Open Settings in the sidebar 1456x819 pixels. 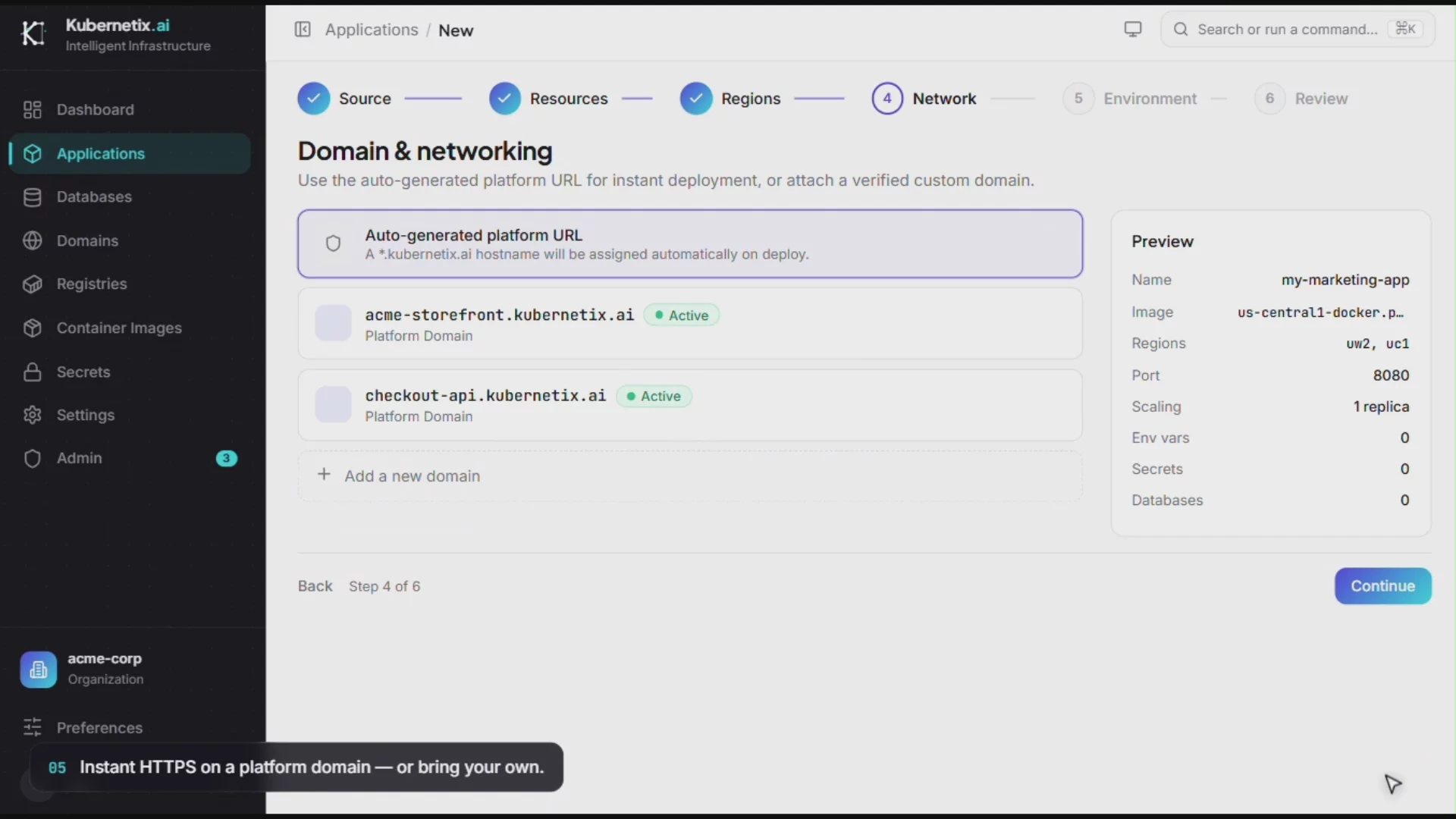click(130, 416)
